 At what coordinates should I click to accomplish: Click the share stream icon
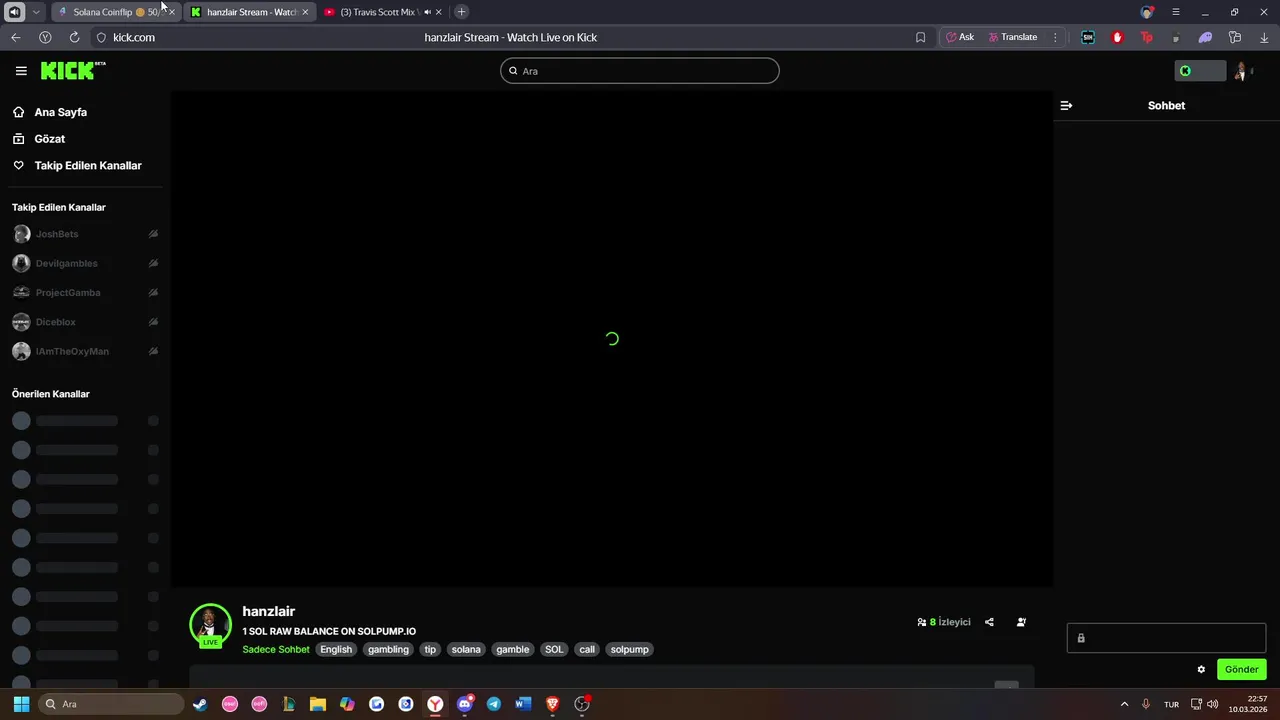(x=989, y=622)
